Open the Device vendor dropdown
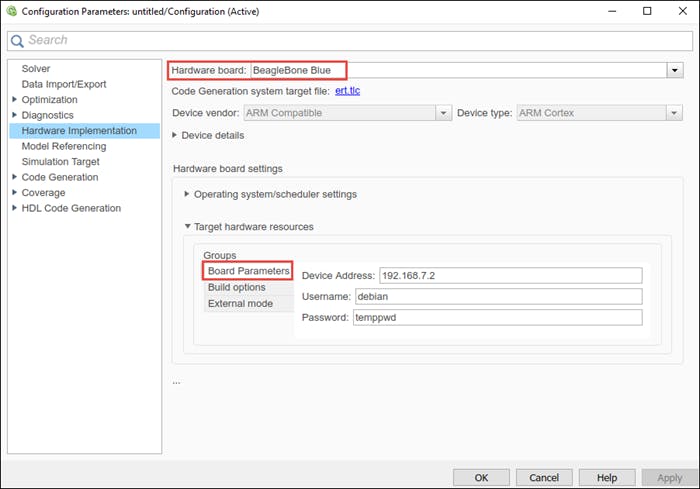 443,113
